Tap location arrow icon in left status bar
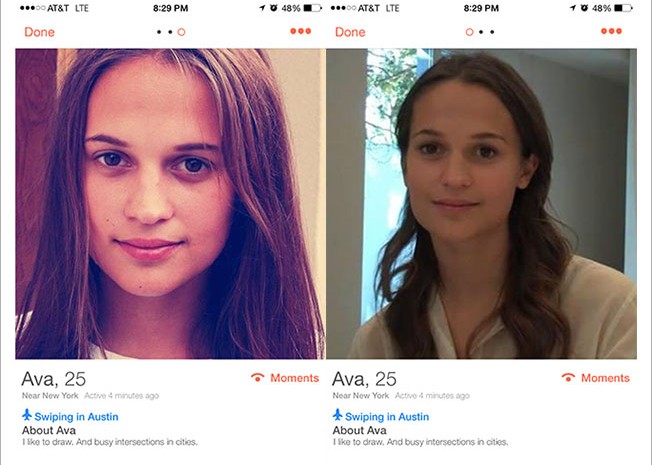Image resolution: width=652 pixels, height=465 pixels. [262, 8]
